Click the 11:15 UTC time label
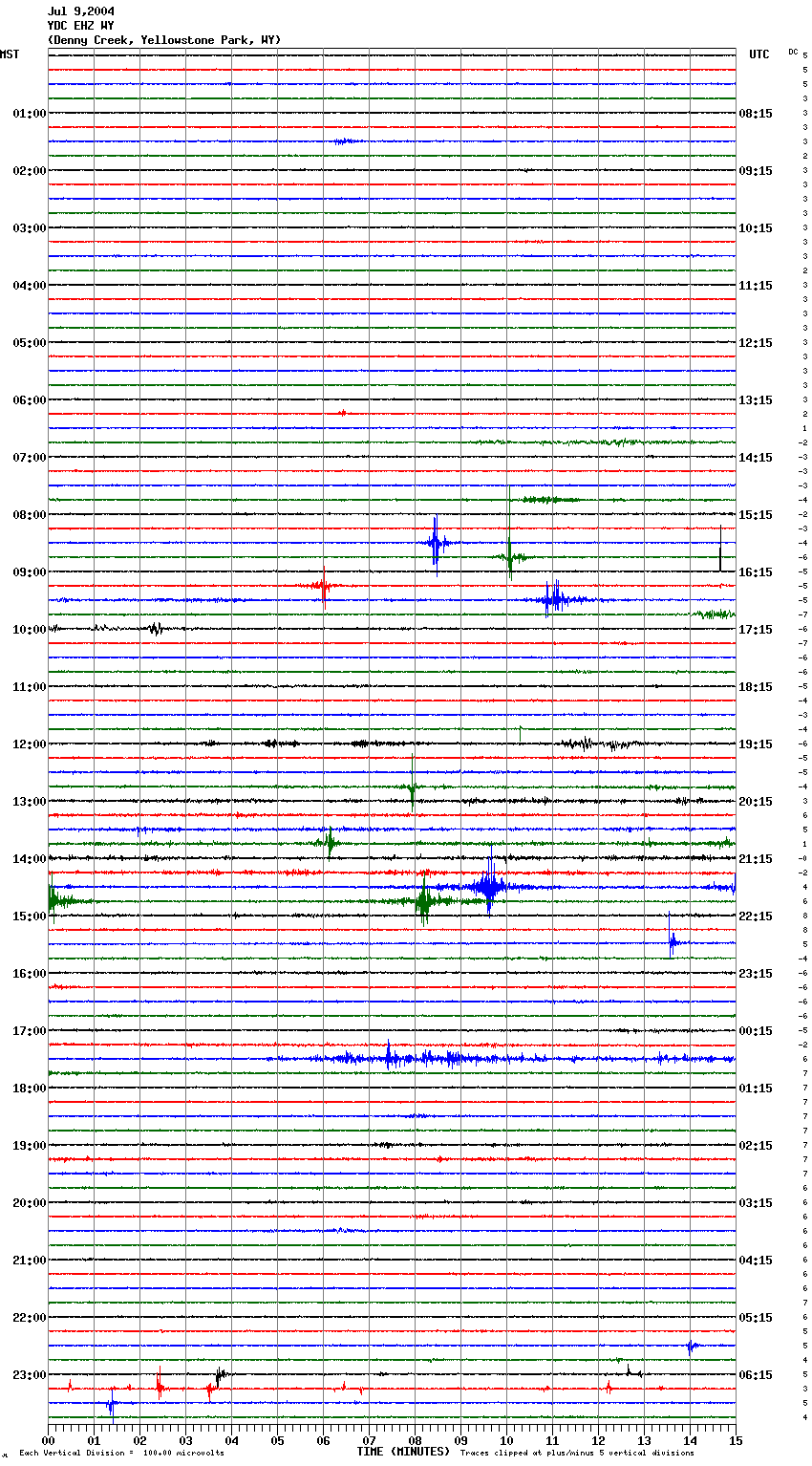Viewport: 812px width, 1466px height. click(x=756, y=286)
